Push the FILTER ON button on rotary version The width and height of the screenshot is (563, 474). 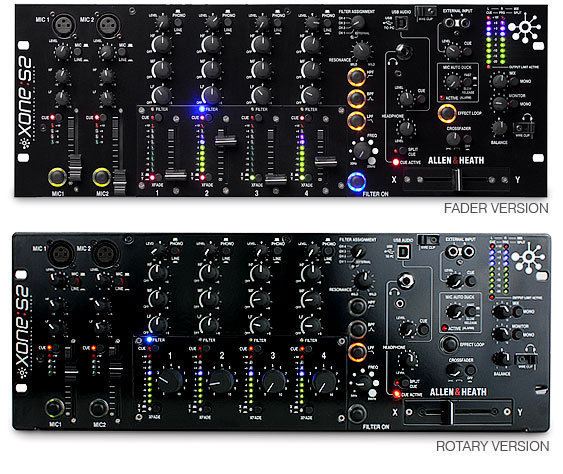(357, 413)
